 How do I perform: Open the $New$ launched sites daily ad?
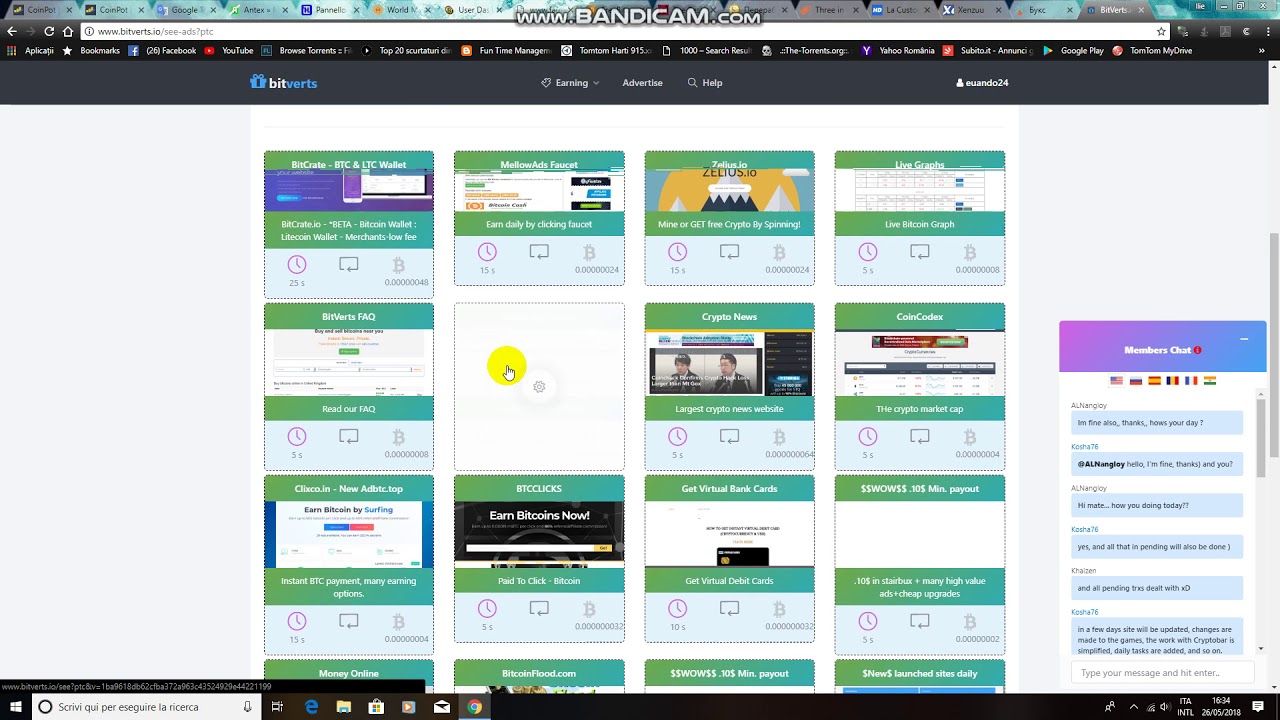(920, 674)
